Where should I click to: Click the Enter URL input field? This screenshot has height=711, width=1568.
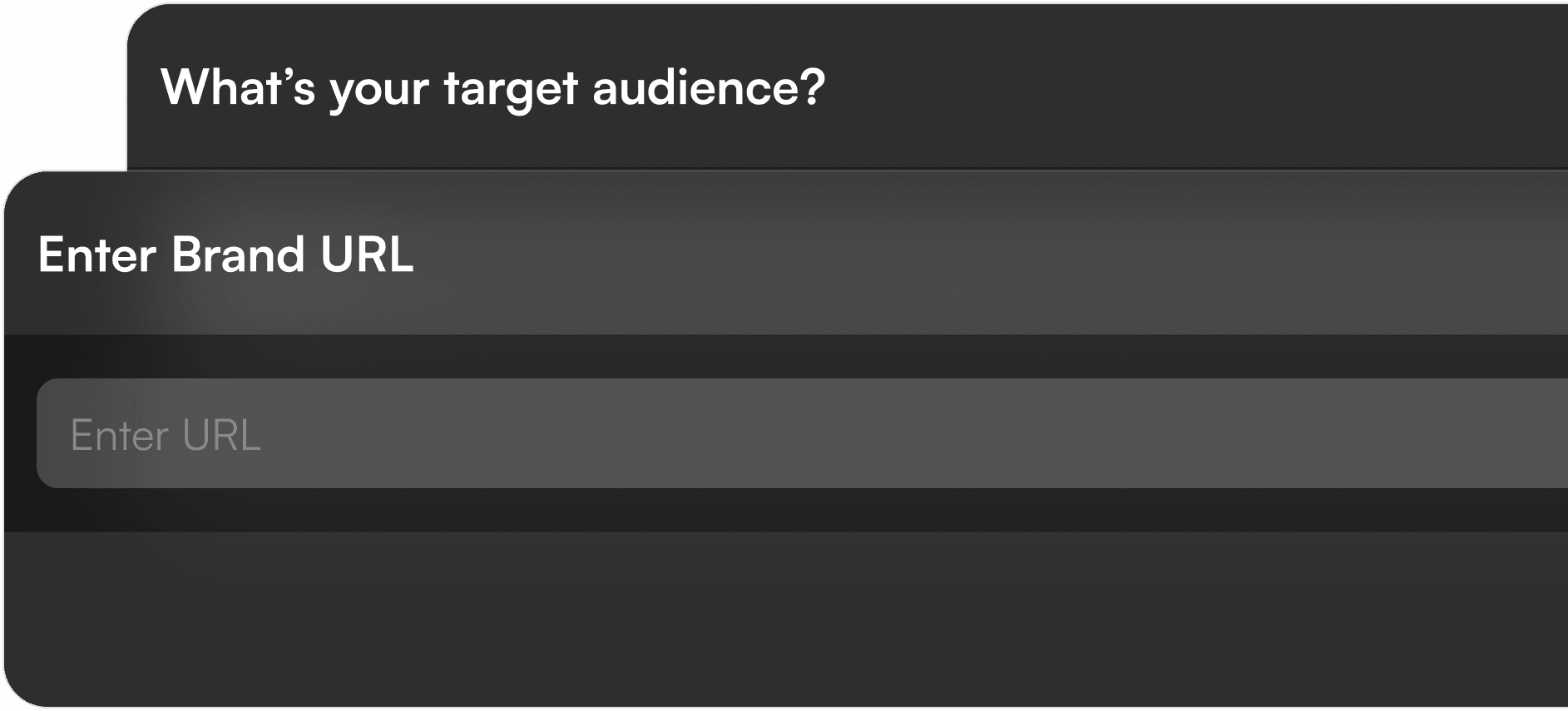[802, 433]
